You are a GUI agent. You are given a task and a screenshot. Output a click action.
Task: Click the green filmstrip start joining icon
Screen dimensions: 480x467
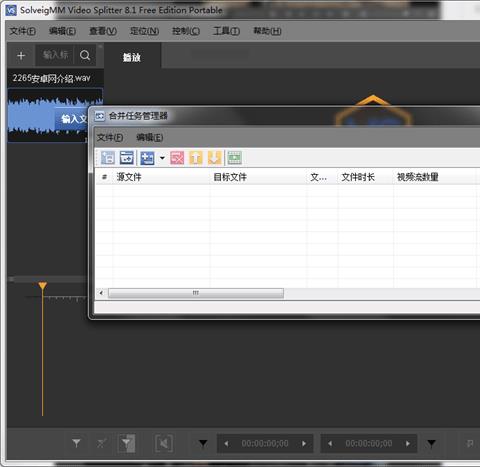click(x=235, y=158)
